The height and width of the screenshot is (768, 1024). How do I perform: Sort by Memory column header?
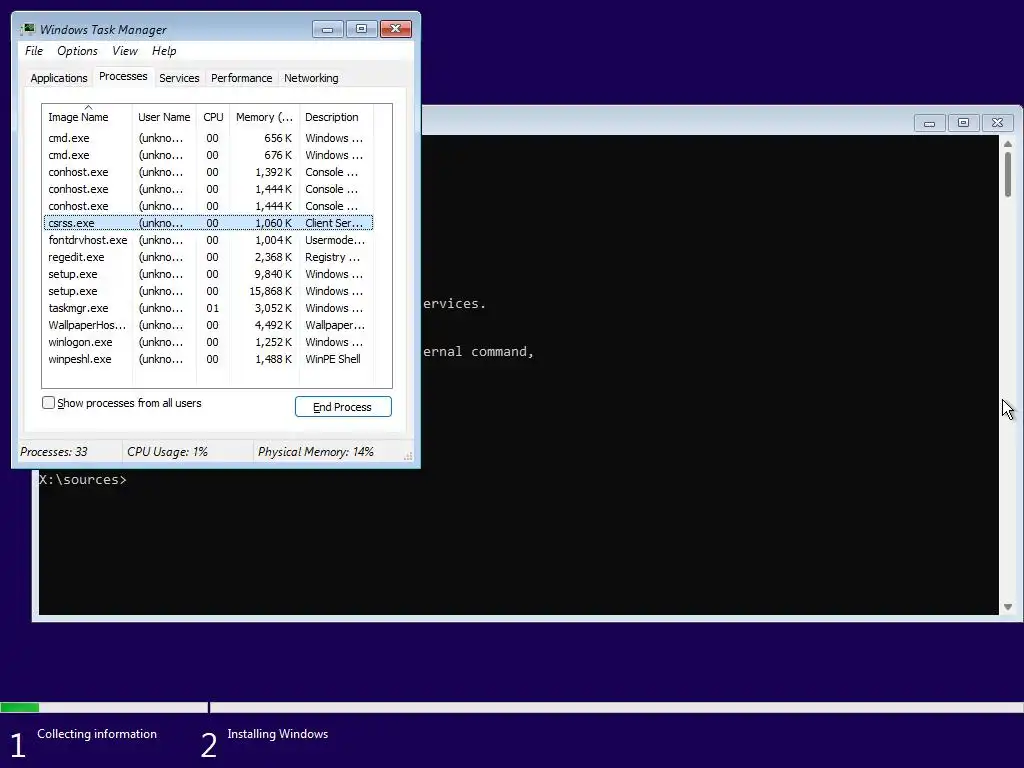(x=264, y=117)
